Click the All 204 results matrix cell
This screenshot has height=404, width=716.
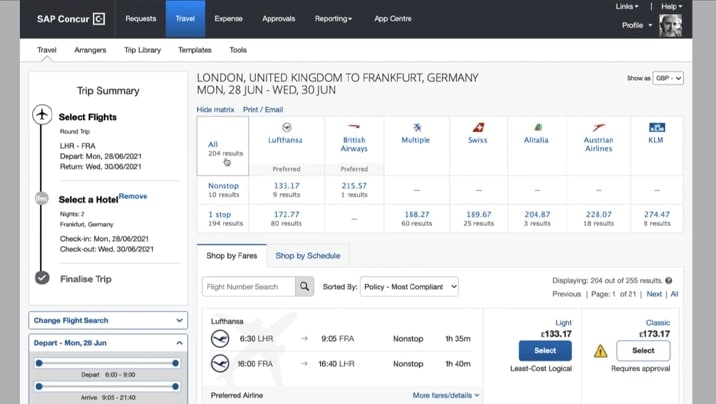(x=223, y=146)
